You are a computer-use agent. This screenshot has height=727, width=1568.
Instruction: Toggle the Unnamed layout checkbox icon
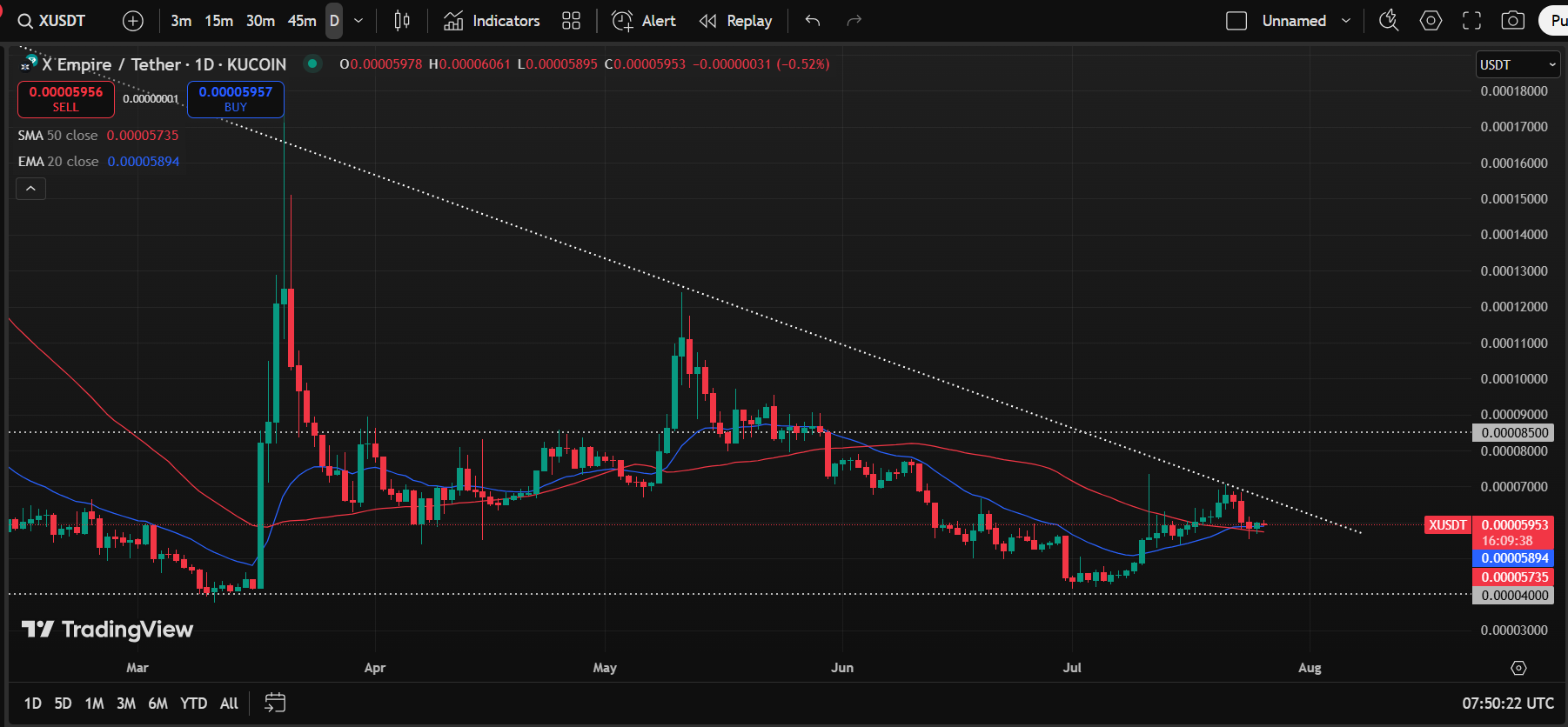point(1236,21)
